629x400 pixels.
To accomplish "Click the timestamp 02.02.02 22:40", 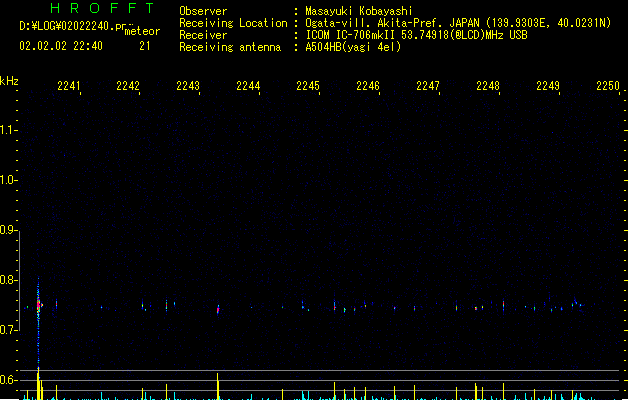I will (61, 46).
